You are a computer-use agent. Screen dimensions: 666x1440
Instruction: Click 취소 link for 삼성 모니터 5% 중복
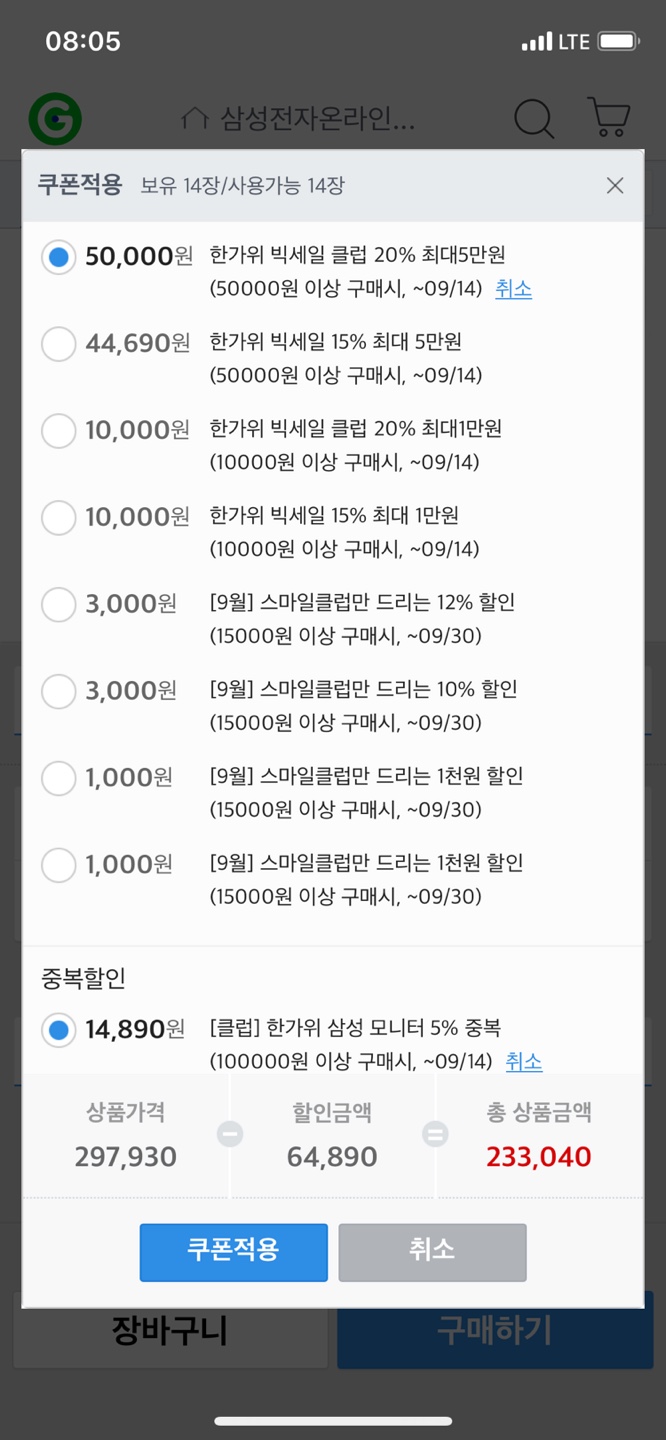[x=524, y=1061]
